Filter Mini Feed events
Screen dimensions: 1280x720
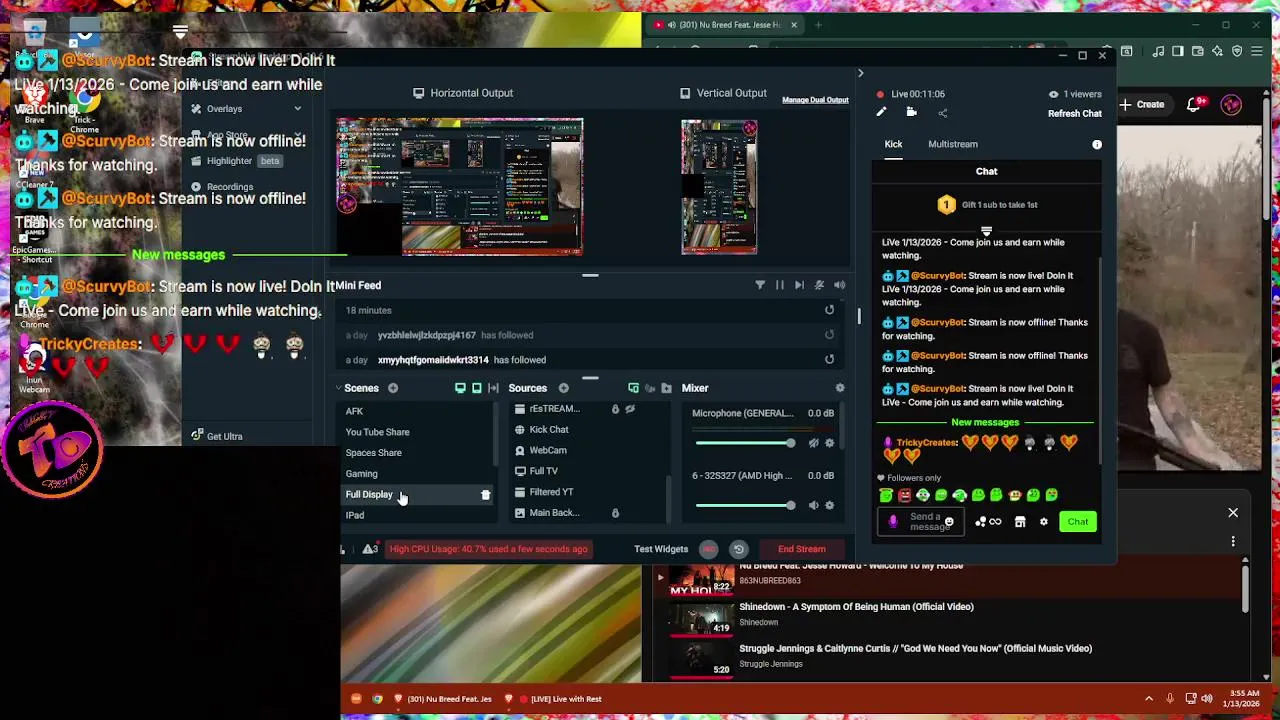pos(760,285)
